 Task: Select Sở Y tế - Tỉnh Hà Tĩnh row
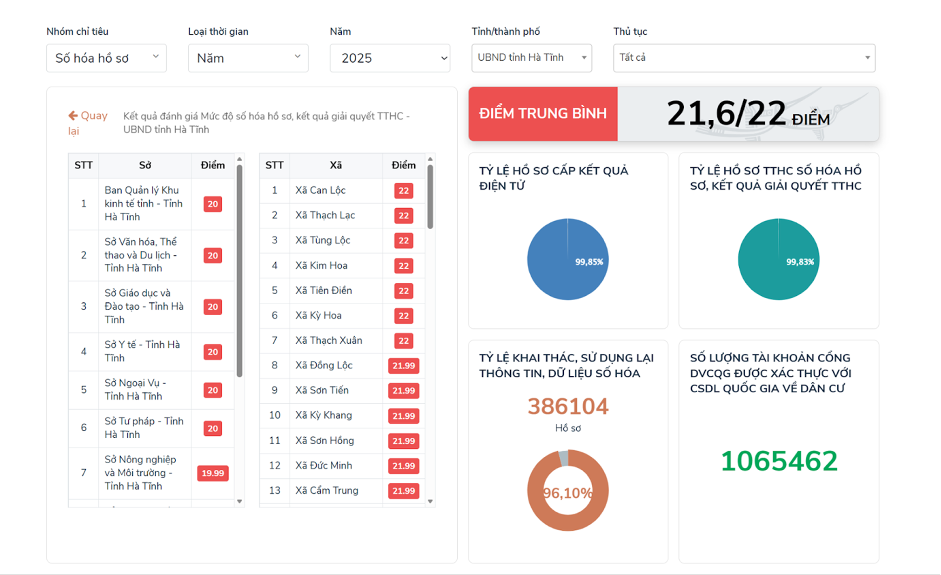[x=142, y=351]
